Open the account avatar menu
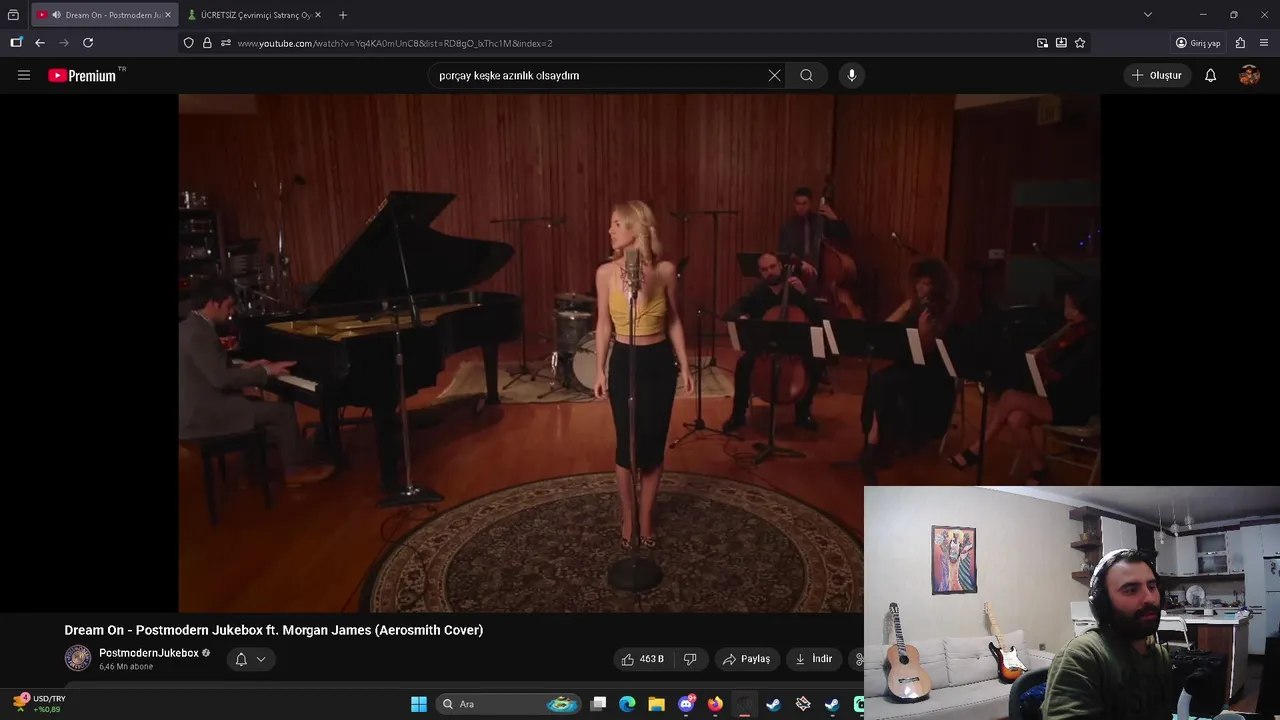The image size is (1280, 720). 1249,75
